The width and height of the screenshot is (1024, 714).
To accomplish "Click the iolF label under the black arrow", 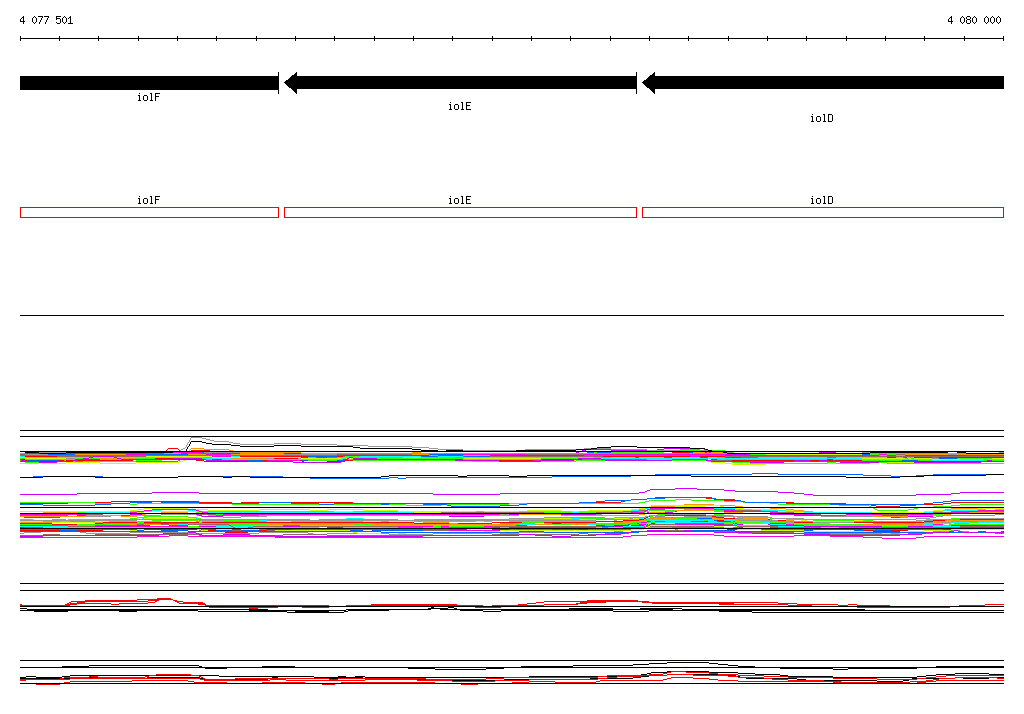I will [x=149, y=97].
